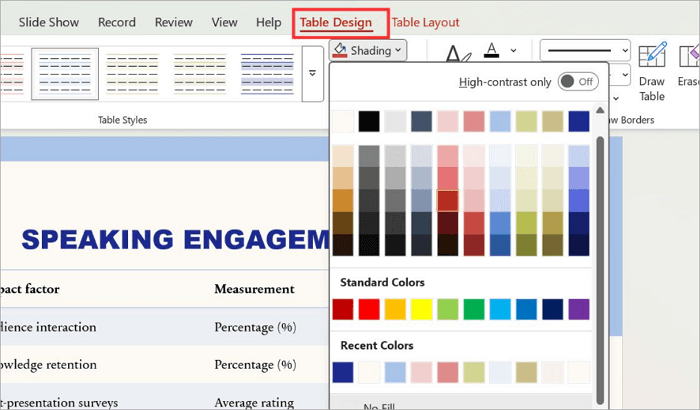The image size is (700, 410).
Task: Switch to the Table Layout tab
Action: 425,22
